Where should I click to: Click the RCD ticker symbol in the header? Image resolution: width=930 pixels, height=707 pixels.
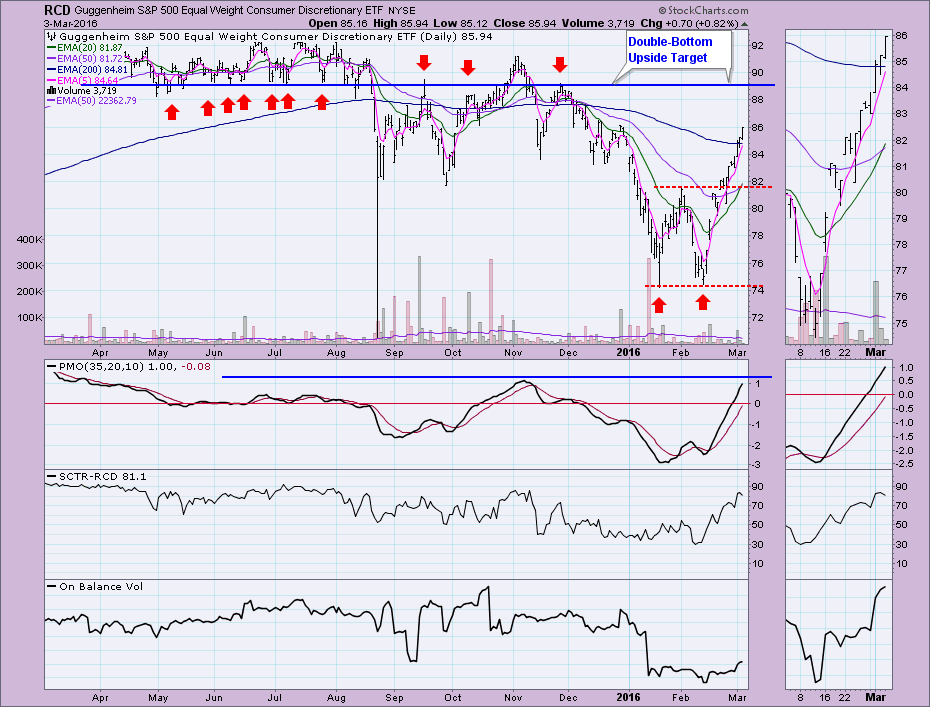[x=57, y=10]
